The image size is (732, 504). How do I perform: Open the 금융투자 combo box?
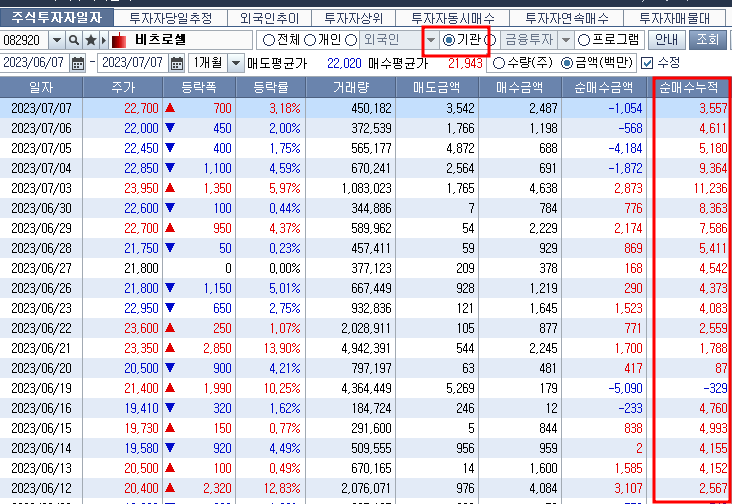pyautogui.click(x=536, y=40)
